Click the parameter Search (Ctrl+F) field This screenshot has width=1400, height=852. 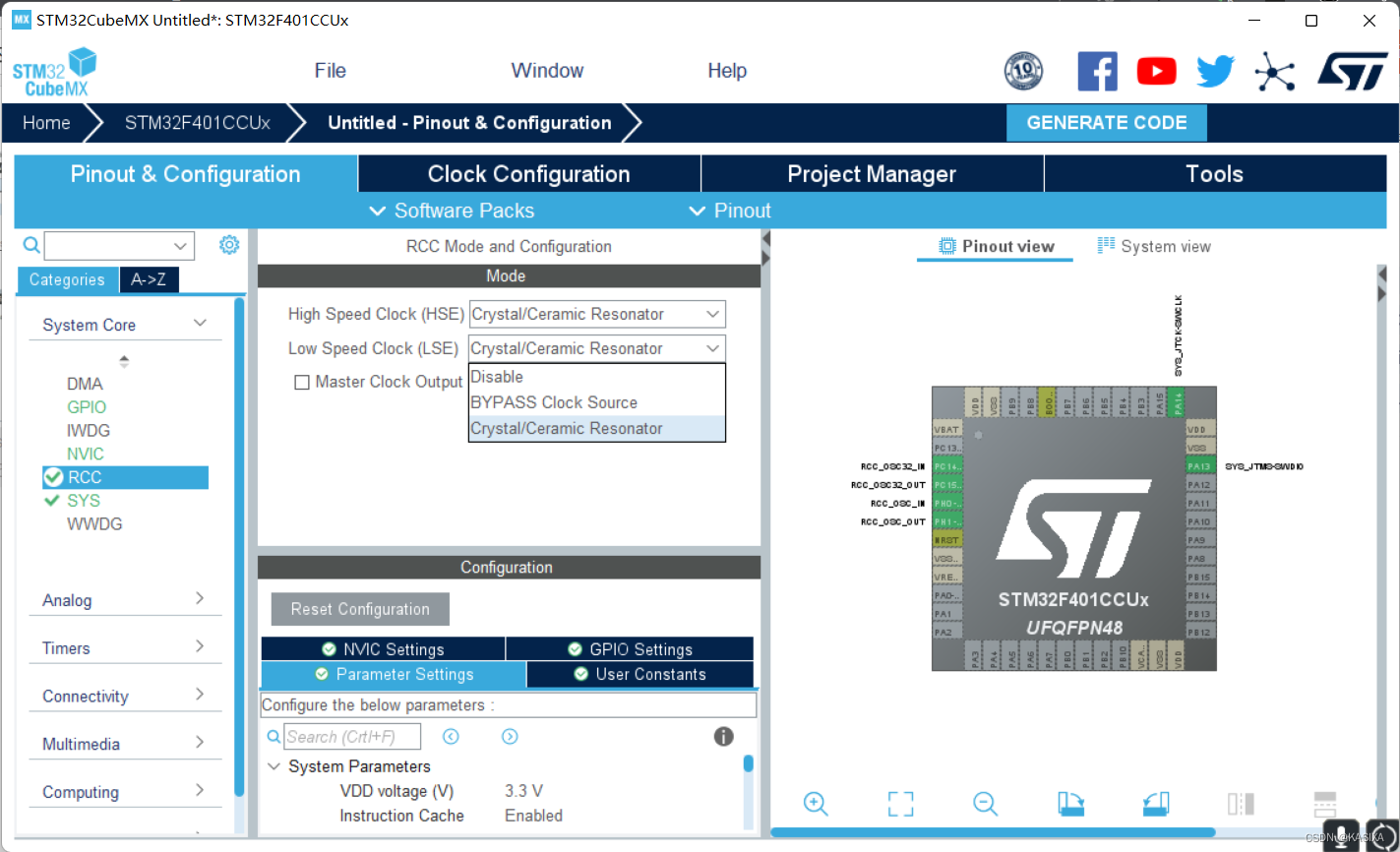point(352,736)
